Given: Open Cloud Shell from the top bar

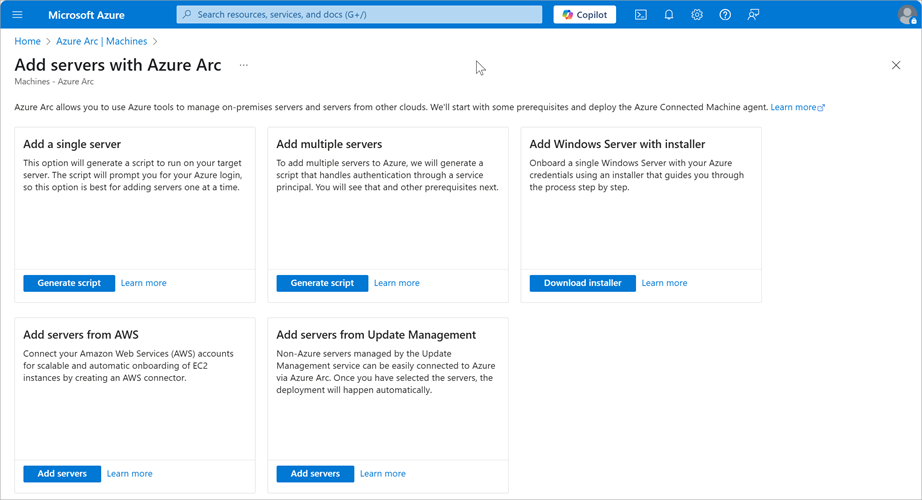Looking at the screenshot, I should (x=641, y=15).
